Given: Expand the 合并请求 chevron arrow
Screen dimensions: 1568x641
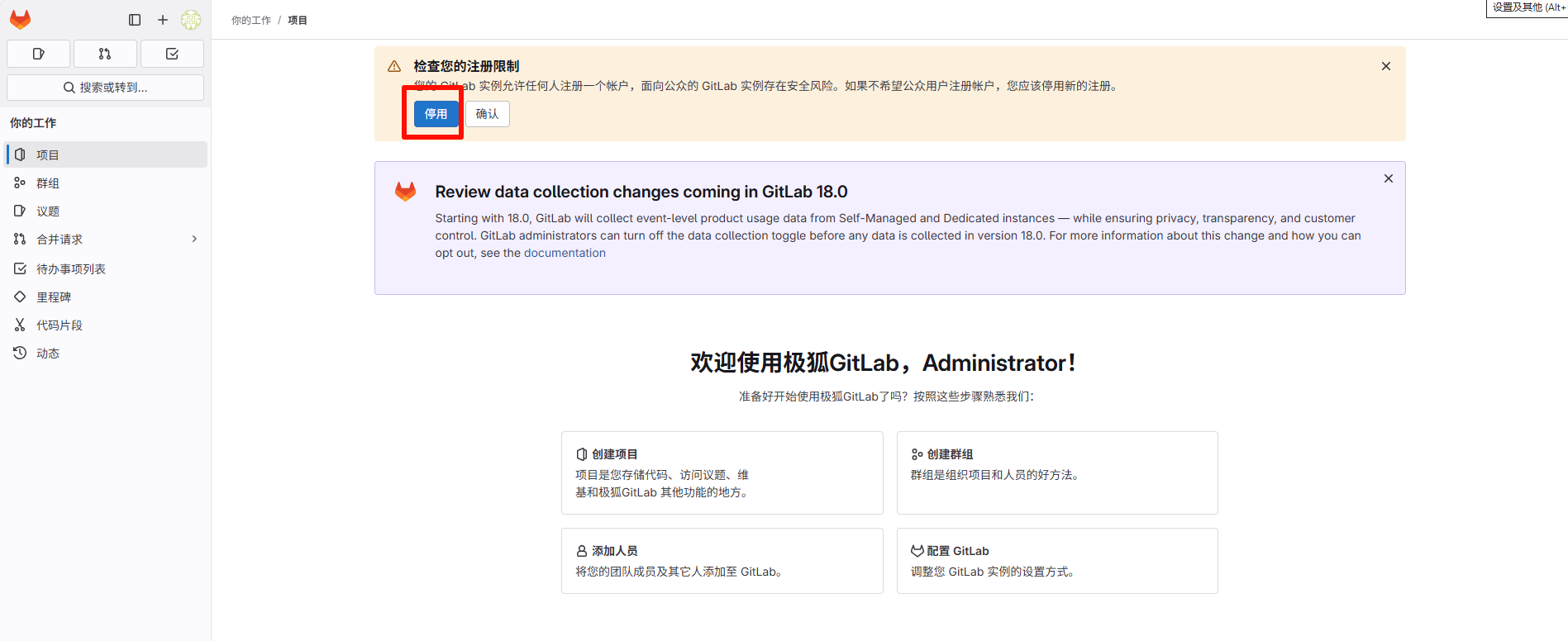Looking at the screenshot, I should tap(195, 239).
